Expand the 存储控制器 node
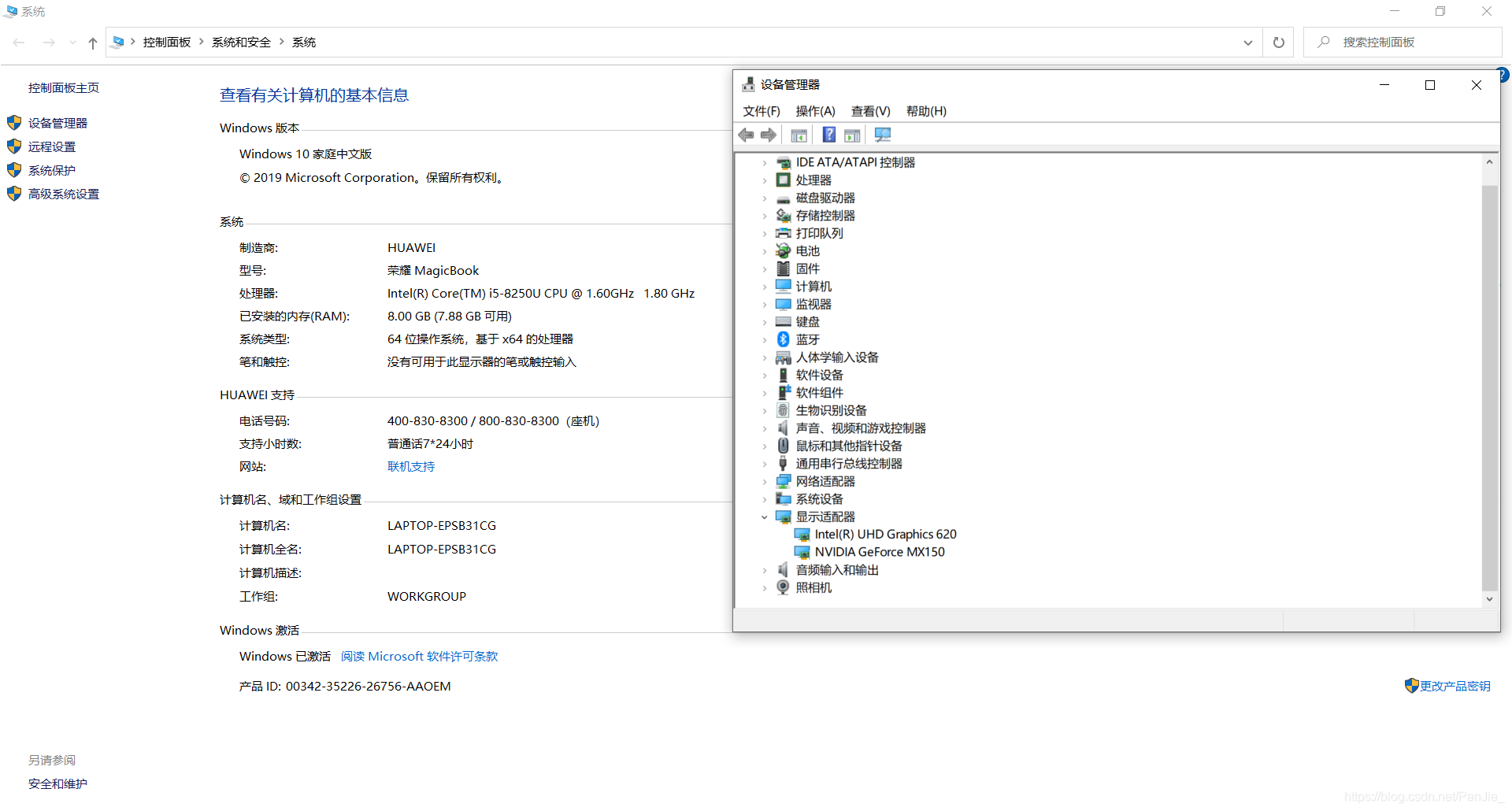1512x811 pixels. pos(764,216)
